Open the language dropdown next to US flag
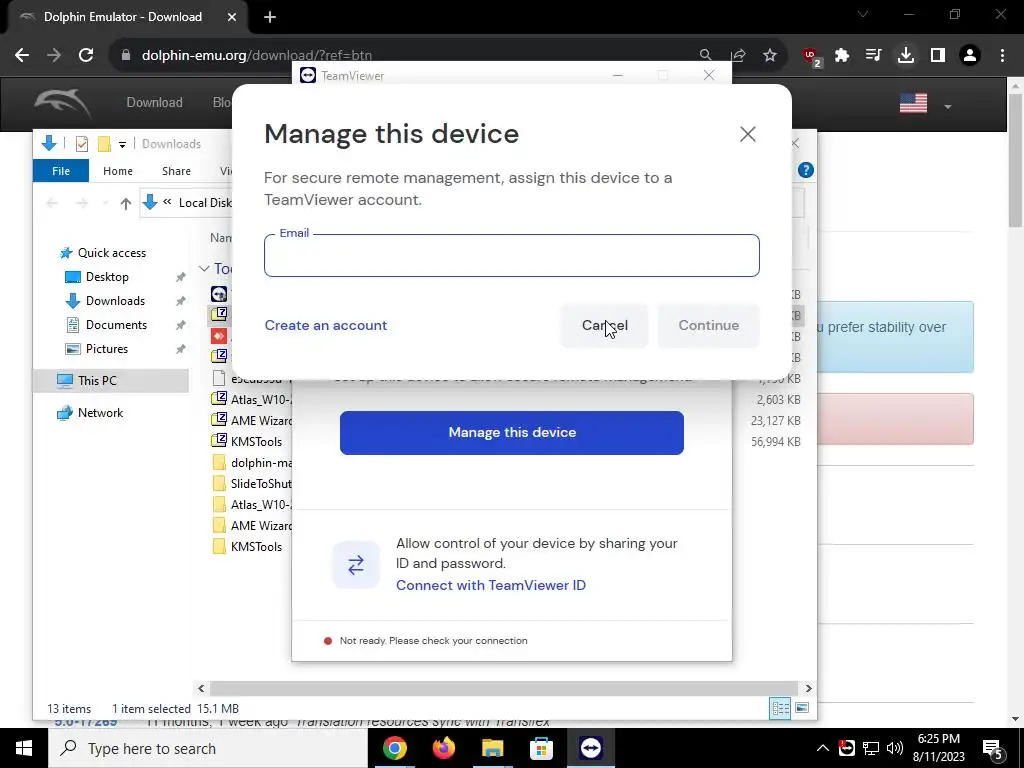 [948, 106]
